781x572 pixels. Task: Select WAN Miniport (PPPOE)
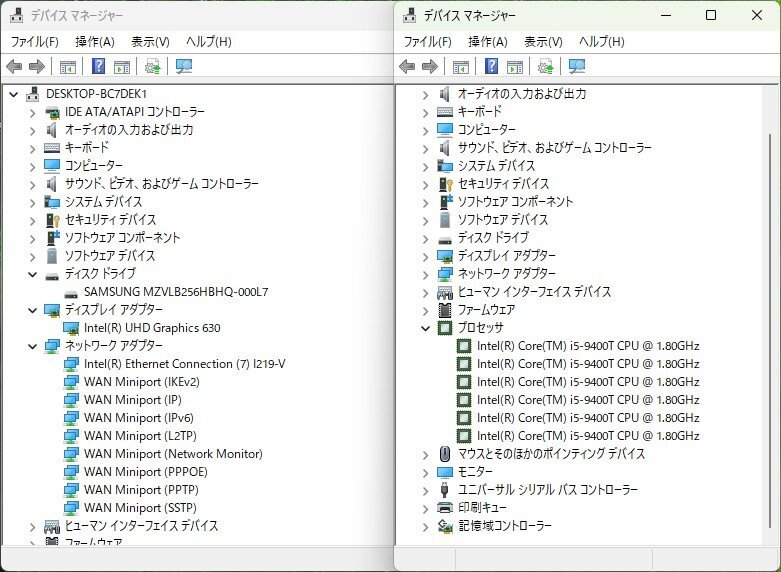(146, 472)
